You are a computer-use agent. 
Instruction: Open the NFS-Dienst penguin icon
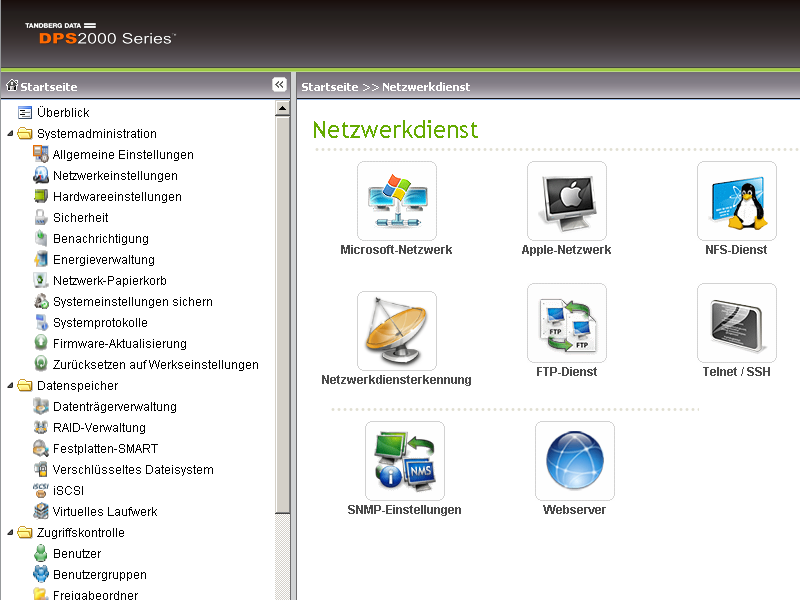[x=737, y=201]
